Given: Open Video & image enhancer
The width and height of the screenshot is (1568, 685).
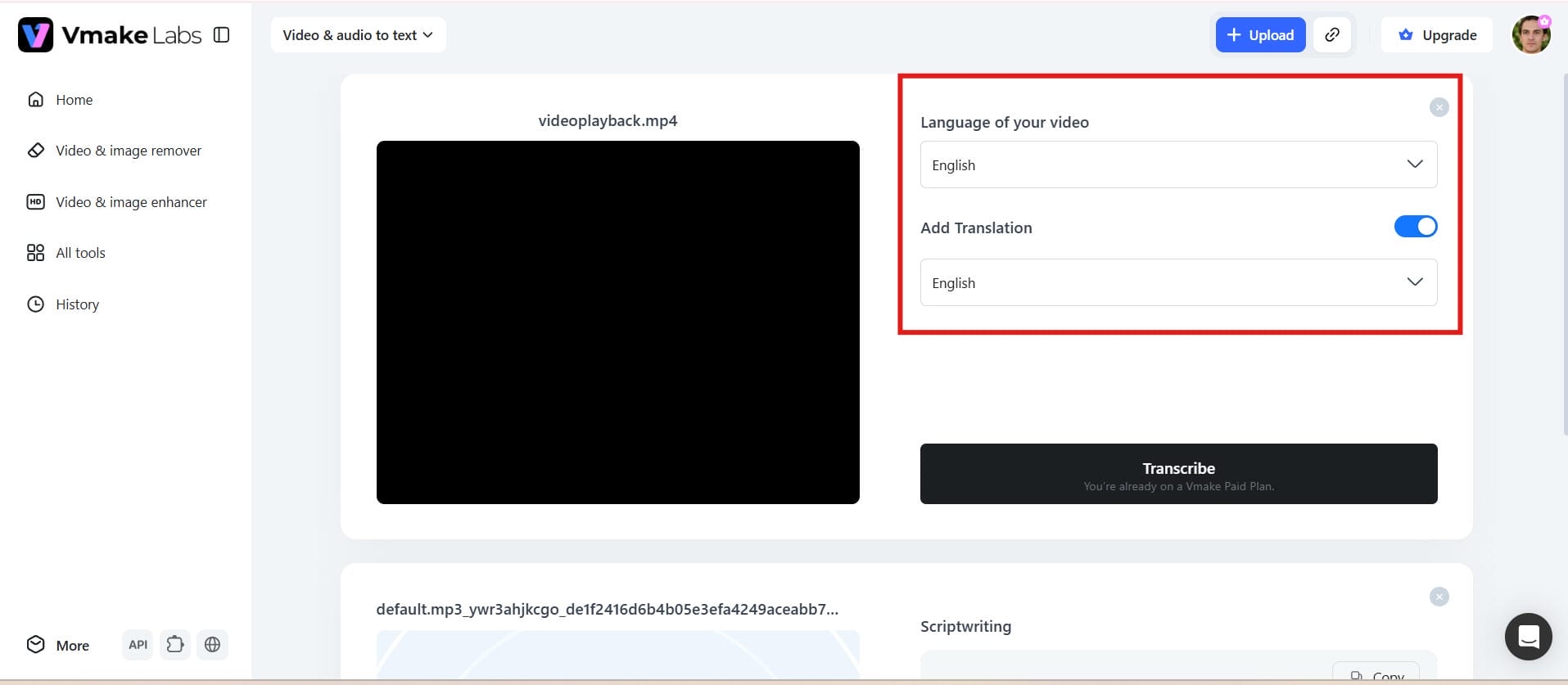Looking at the screenshot, I should point(116,202).
